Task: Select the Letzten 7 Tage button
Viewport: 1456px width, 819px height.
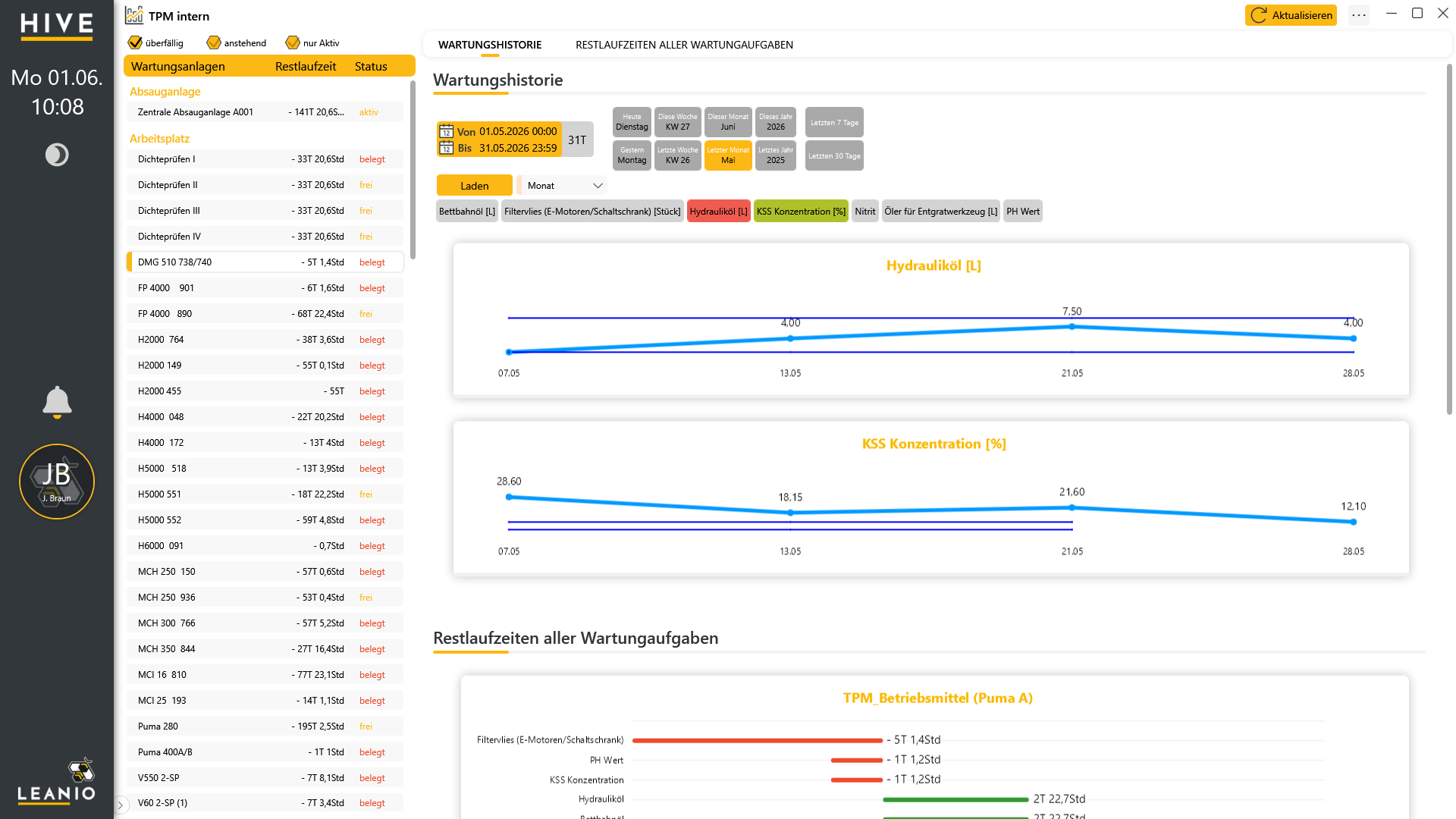Action: click(x=834, y=122)
